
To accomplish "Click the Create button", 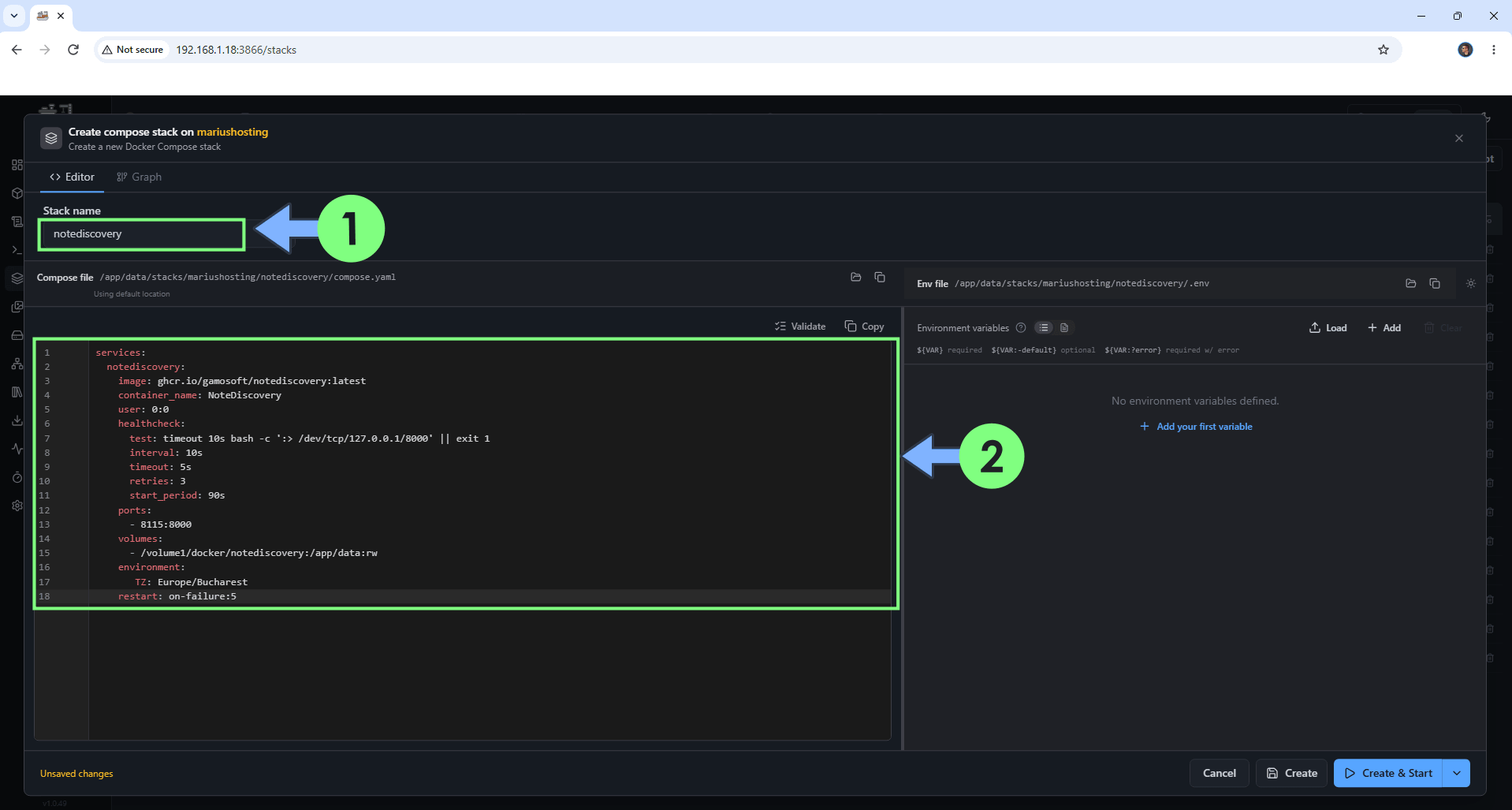I will [1292, 774].
